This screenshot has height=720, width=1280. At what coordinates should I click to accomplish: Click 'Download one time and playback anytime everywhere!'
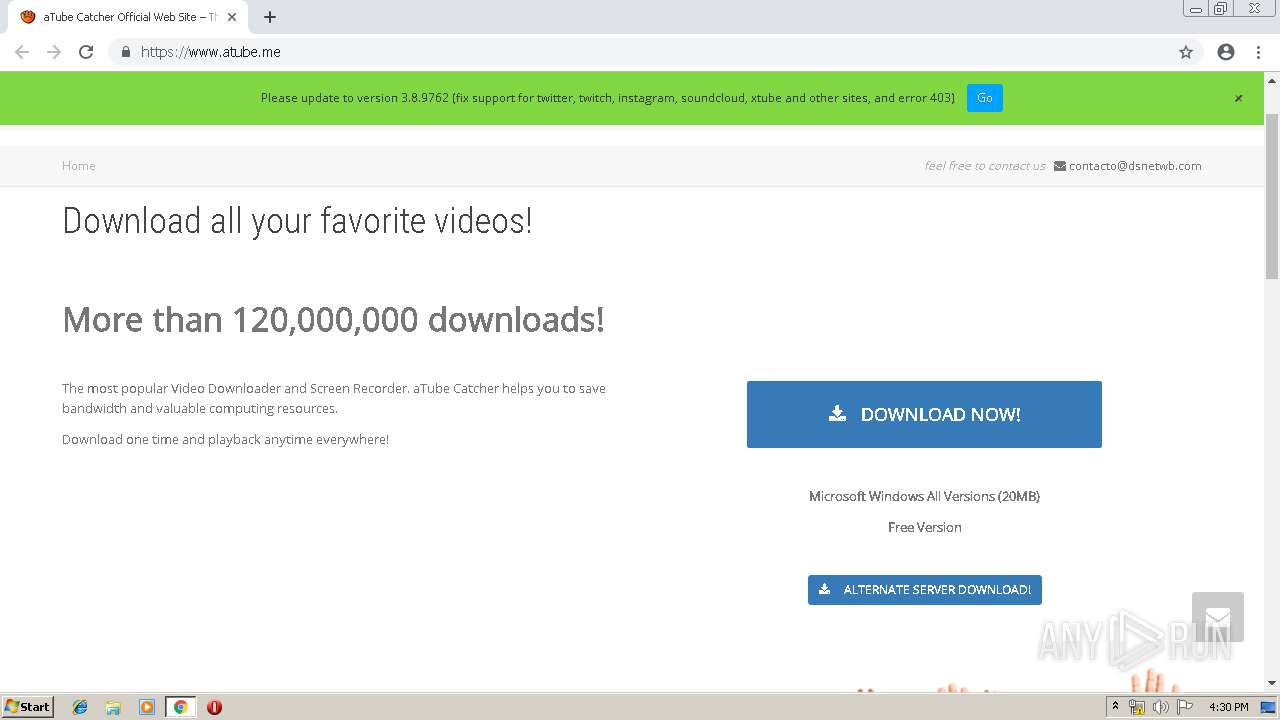click(x=225, y=439)
